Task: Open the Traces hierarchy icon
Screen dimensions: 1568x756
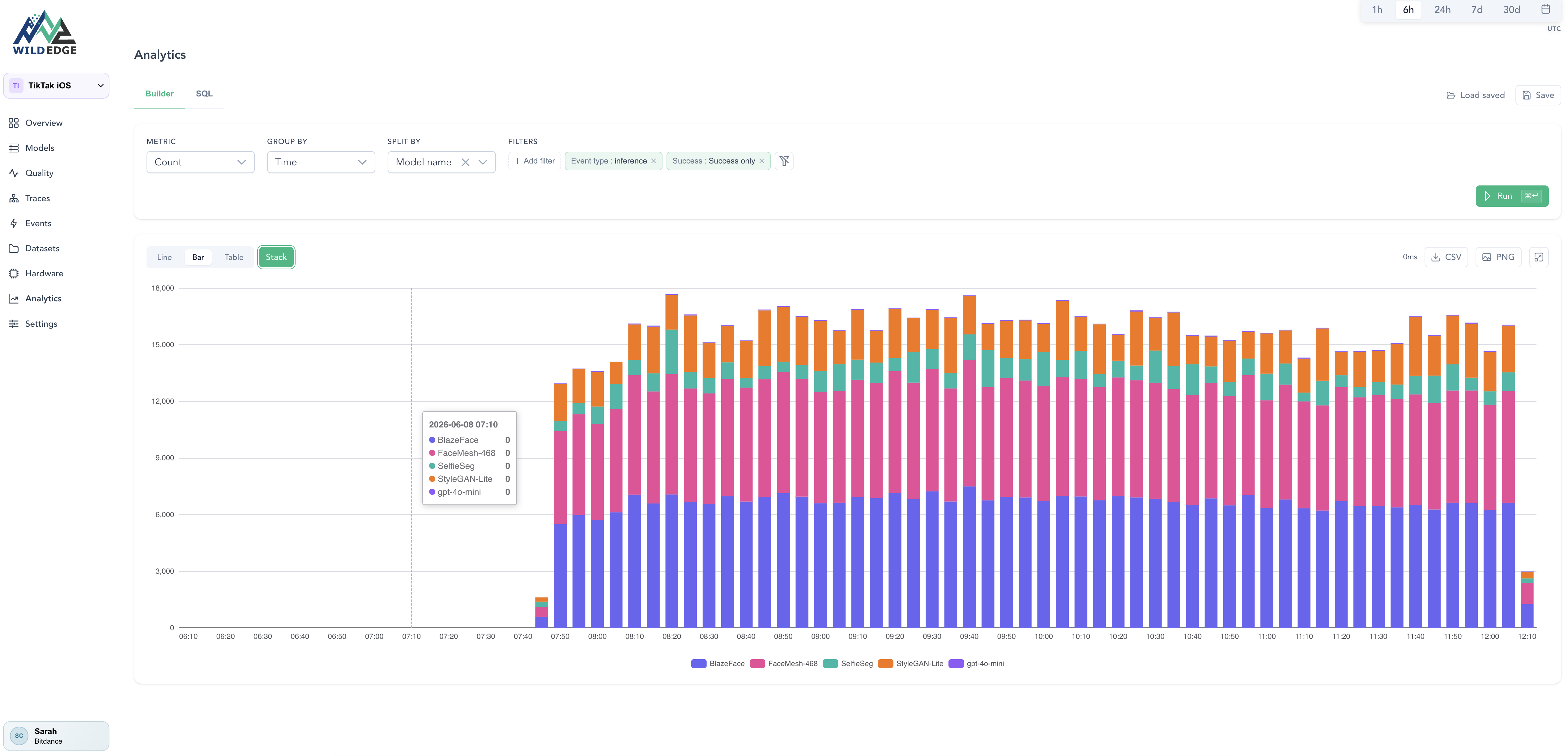Action: pyautogui.click(x=13, y=198)
